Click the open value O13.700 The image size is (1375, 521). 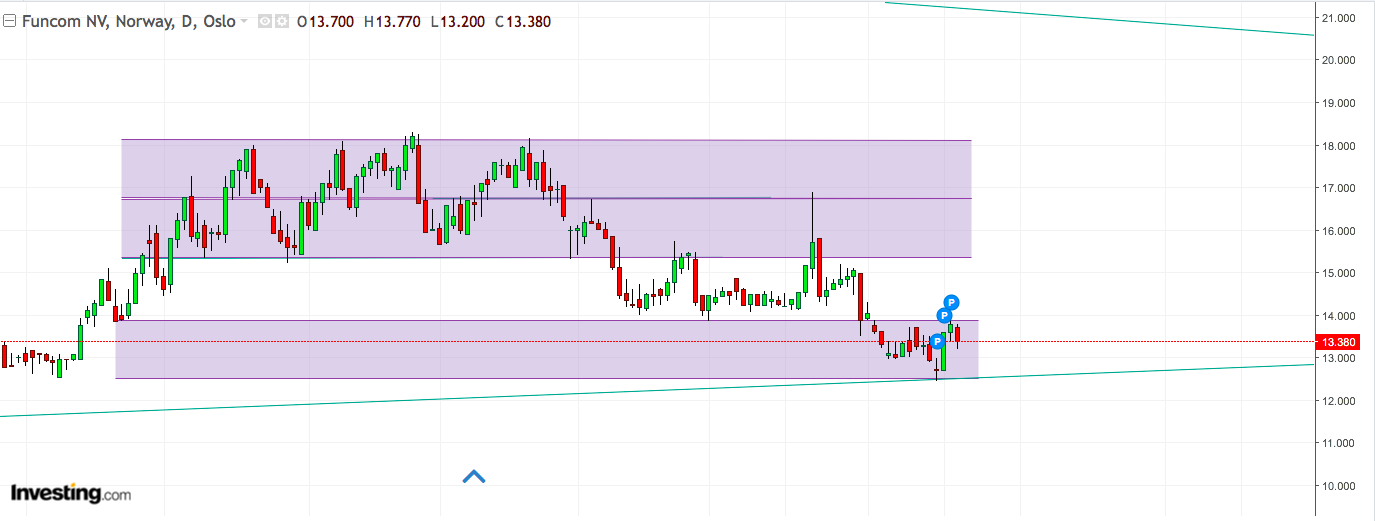[325, 21]
